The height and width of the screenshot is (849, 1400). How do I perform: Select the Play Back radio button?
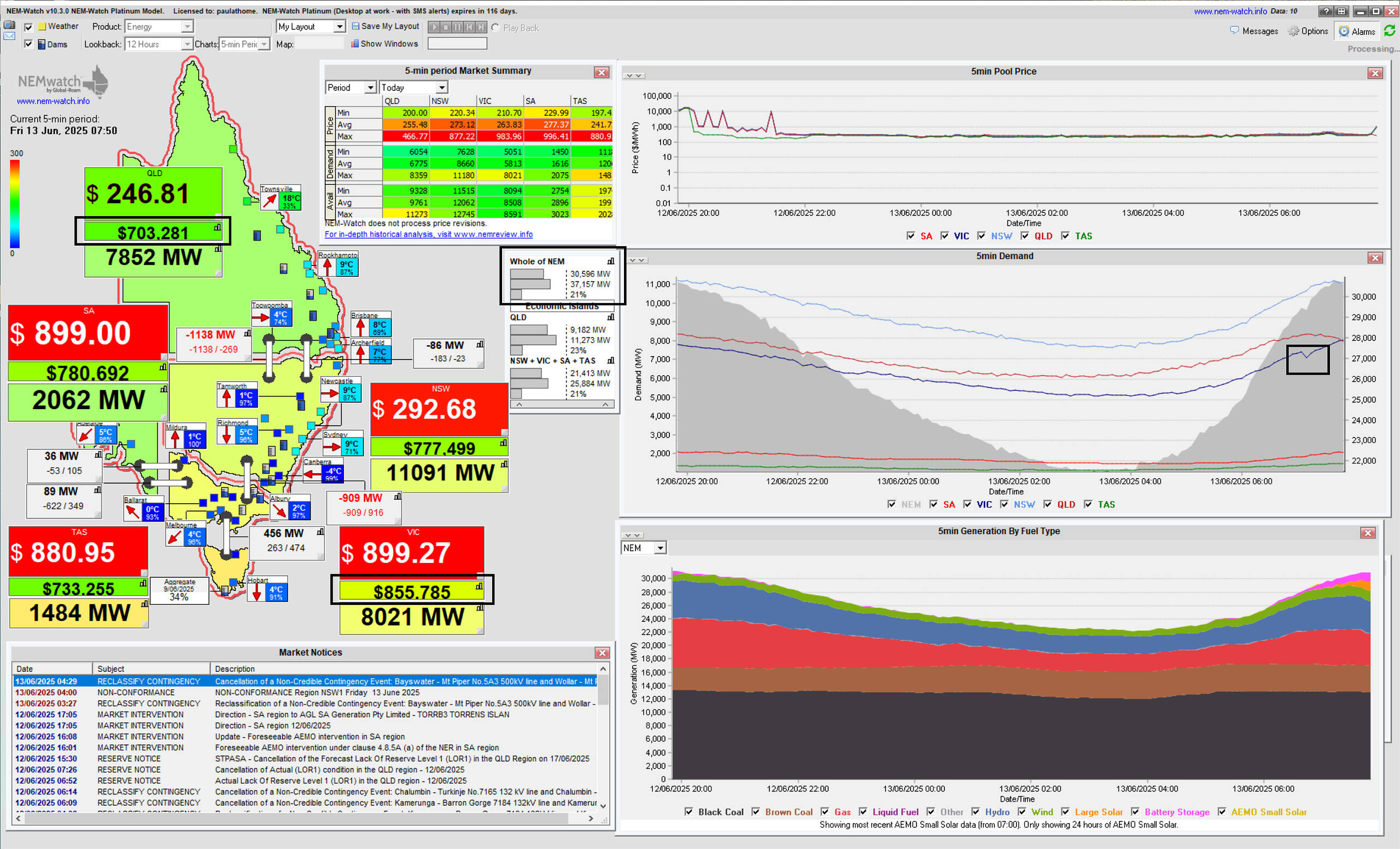pos(495,27)
